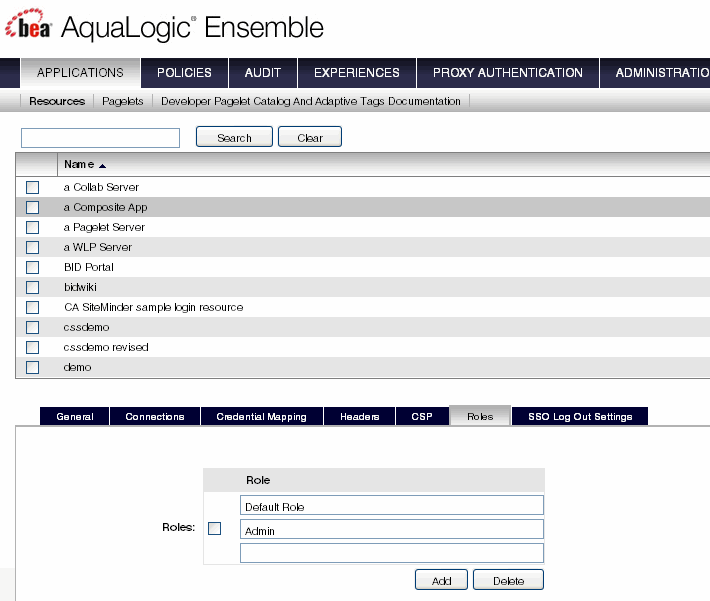Select the 'a Collab Server' resource name
Viewport: 710px width, 601px height.
[x=101, y=187]
